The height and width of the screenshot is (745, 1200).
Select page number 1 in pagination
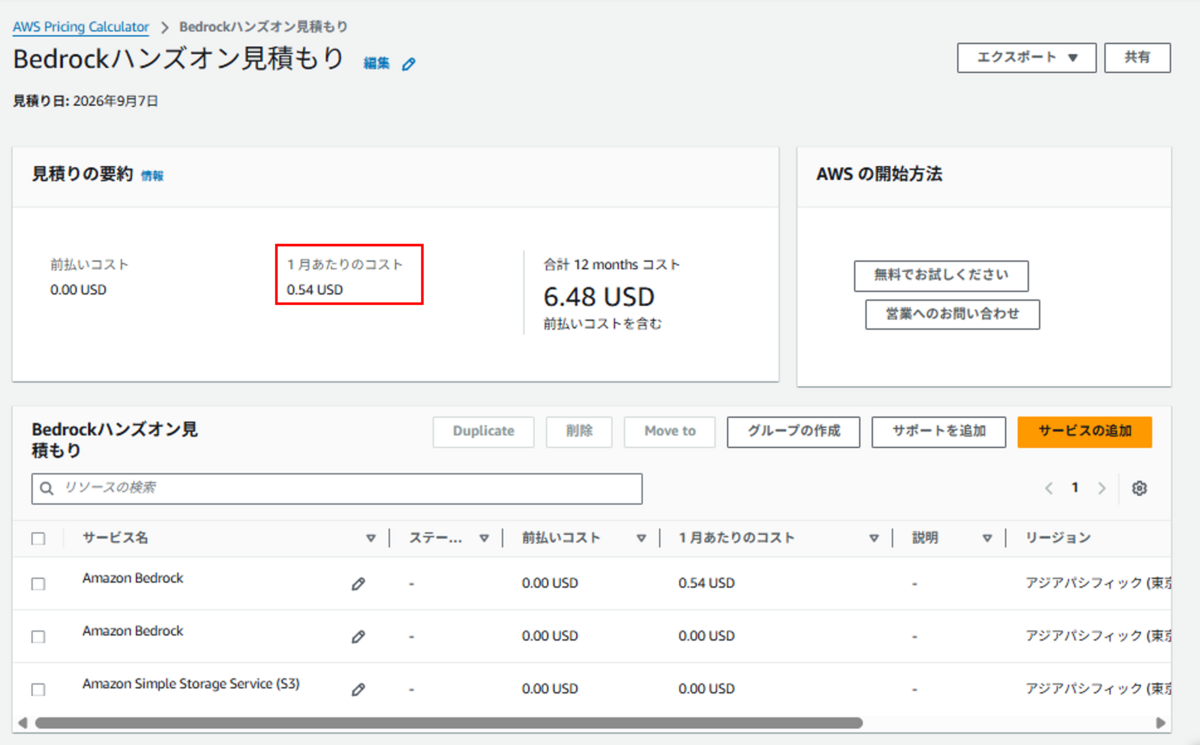pos(1075,488)
